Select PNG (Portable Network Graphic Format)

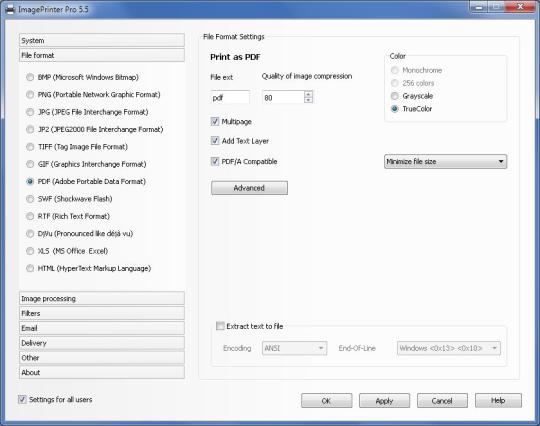(x=30, y=94)
